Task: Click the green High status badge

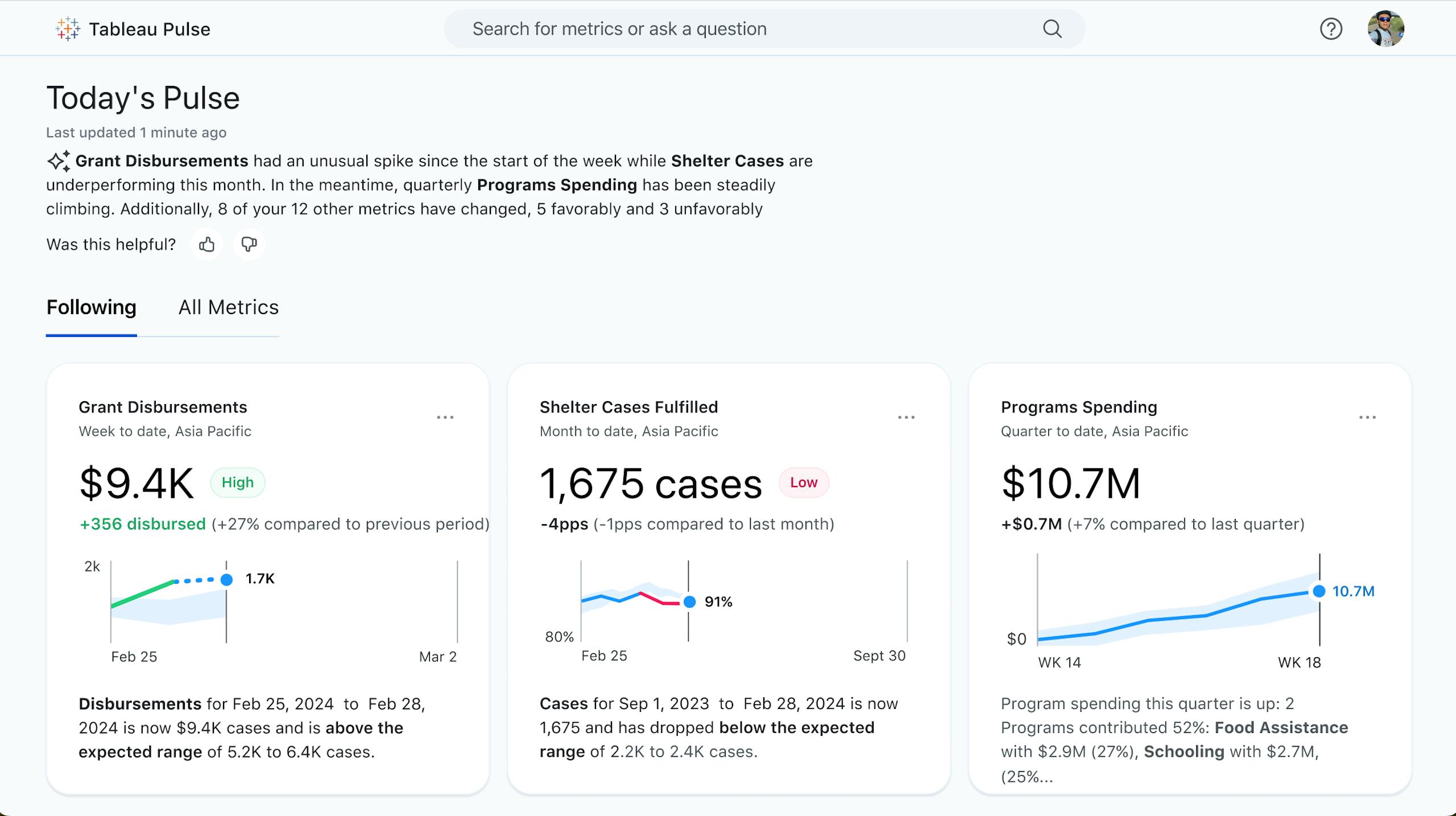Action: click(238, 483)
